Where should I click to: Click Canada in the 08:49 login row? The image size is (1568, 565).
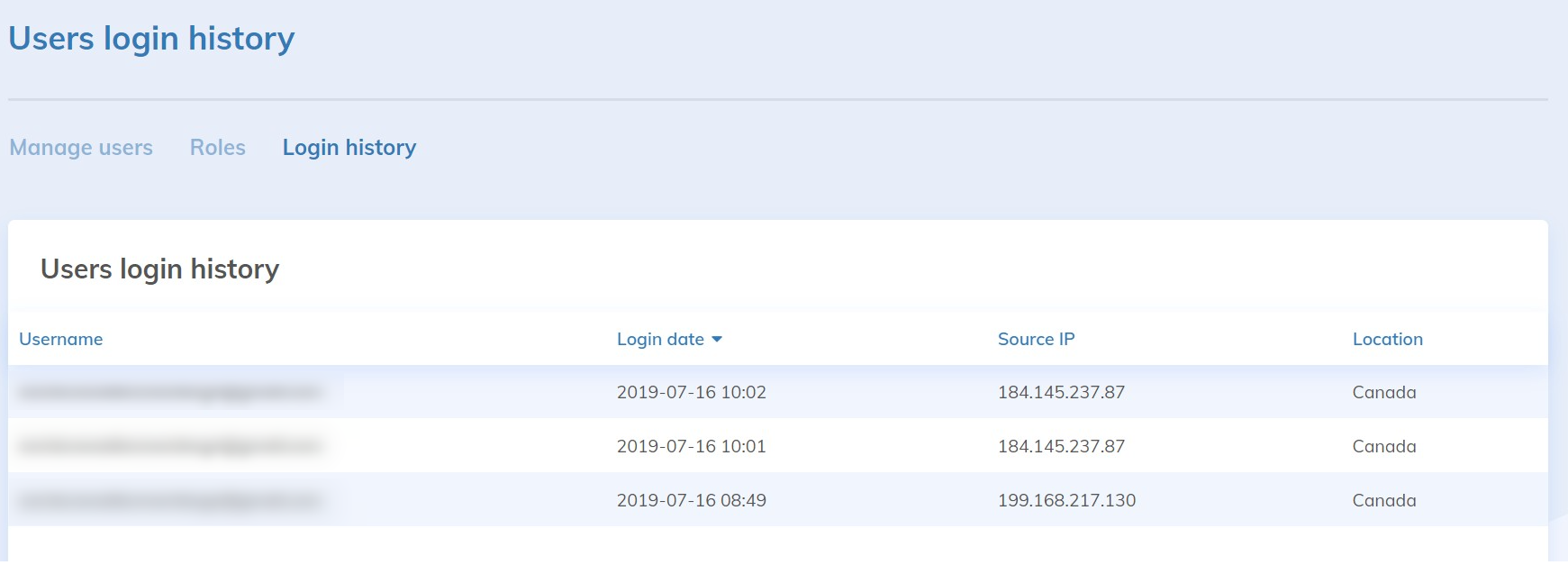[1383, 501]
